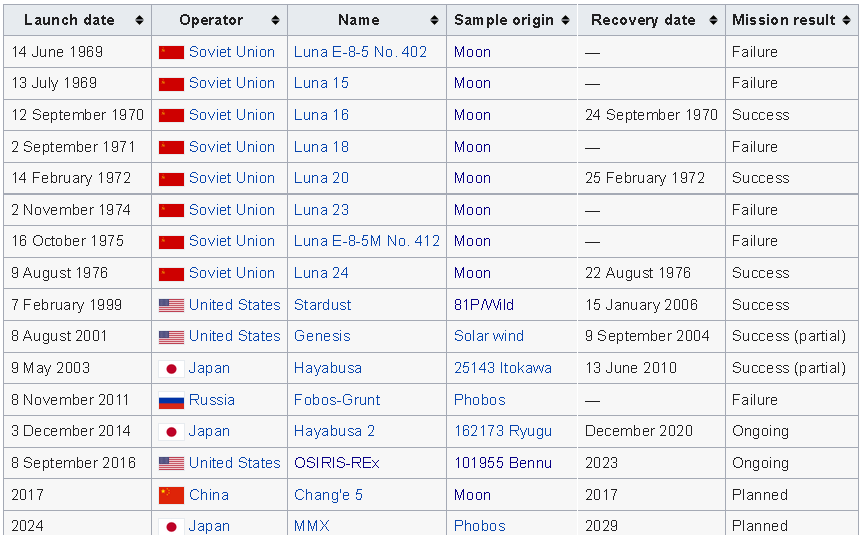Click flag icon in Luna 18 row
Image resolution: width=864 pixels, height=541 pixels.
[171, 148]
